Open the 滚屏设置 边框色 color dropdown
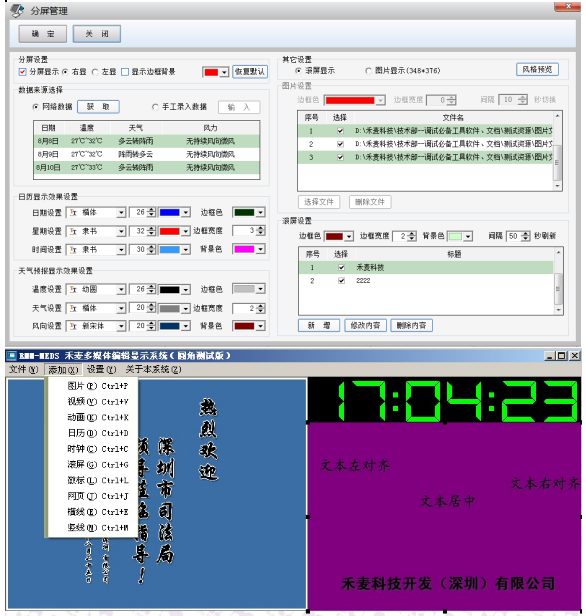Viewport: 586px width, 616px height. (349, 236)
